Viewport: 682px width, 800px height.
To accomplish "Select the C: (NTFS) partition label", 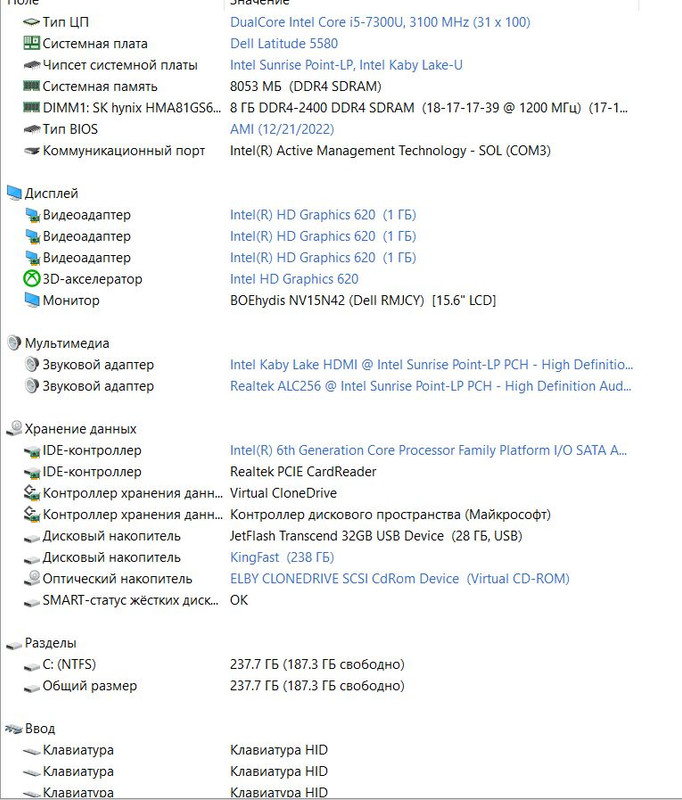I will coord(69,664).
